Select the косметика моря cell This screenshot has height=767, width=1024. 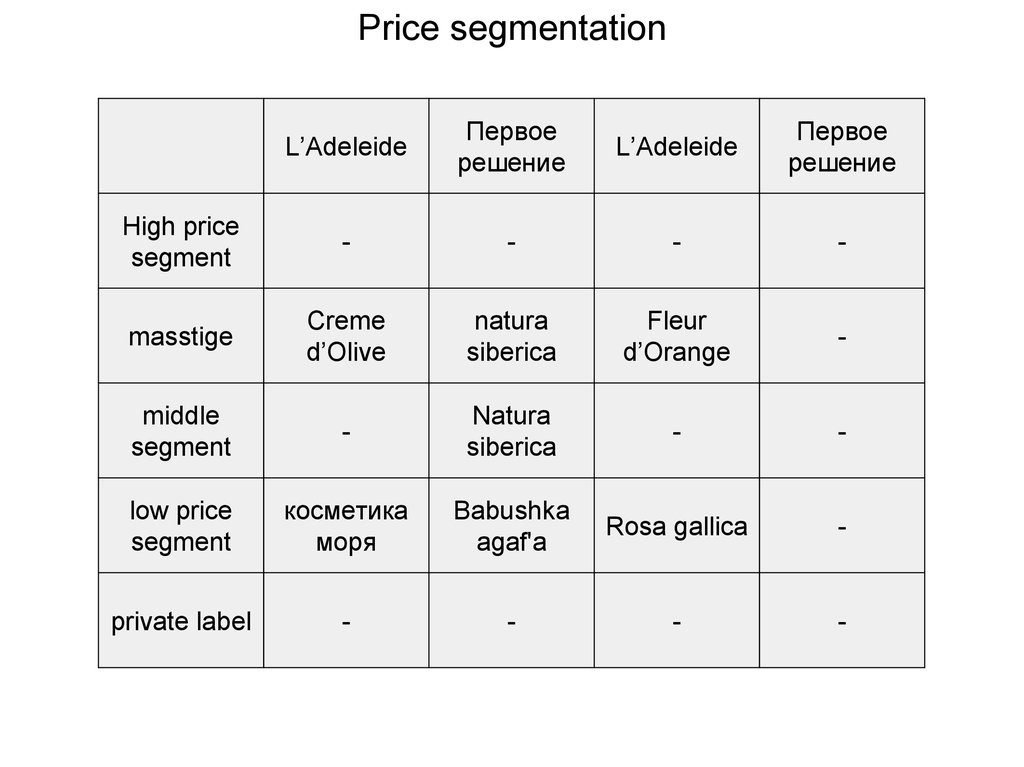pyautogui.click(x=346, y=526)
